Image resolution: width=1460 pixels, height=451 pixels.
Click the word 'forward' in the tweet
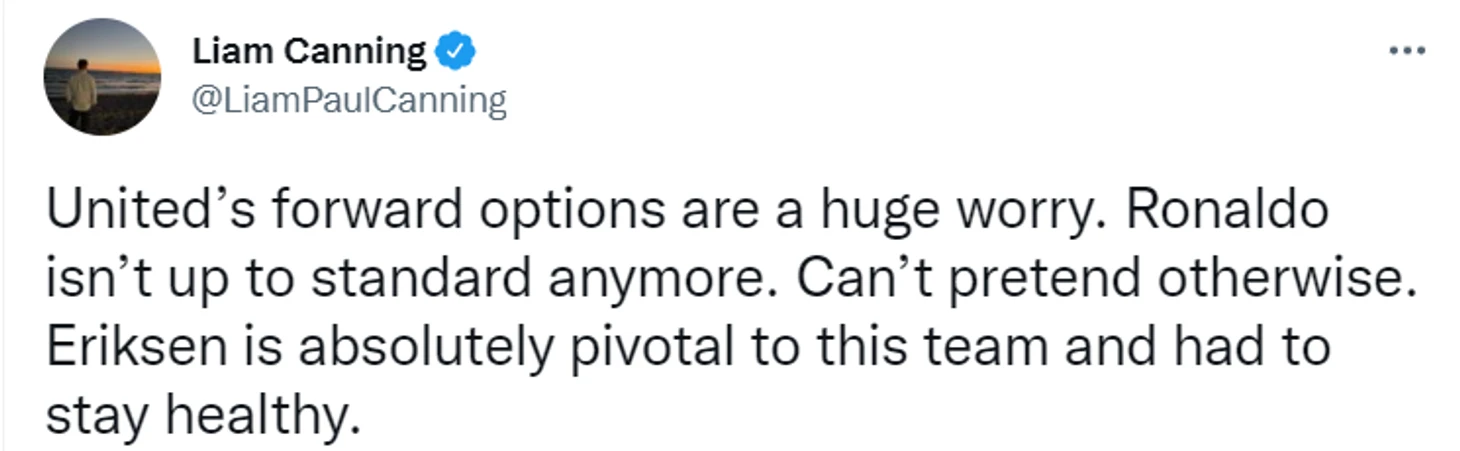pos(336,212)
